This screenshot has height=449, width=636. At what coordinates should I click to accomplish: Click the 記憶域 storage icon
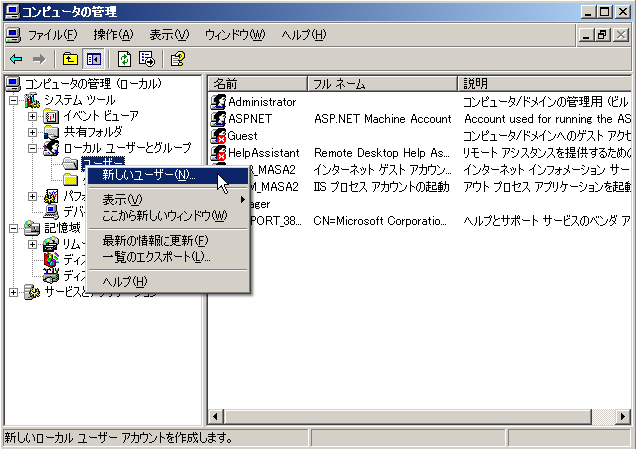[x=32, y=228]
